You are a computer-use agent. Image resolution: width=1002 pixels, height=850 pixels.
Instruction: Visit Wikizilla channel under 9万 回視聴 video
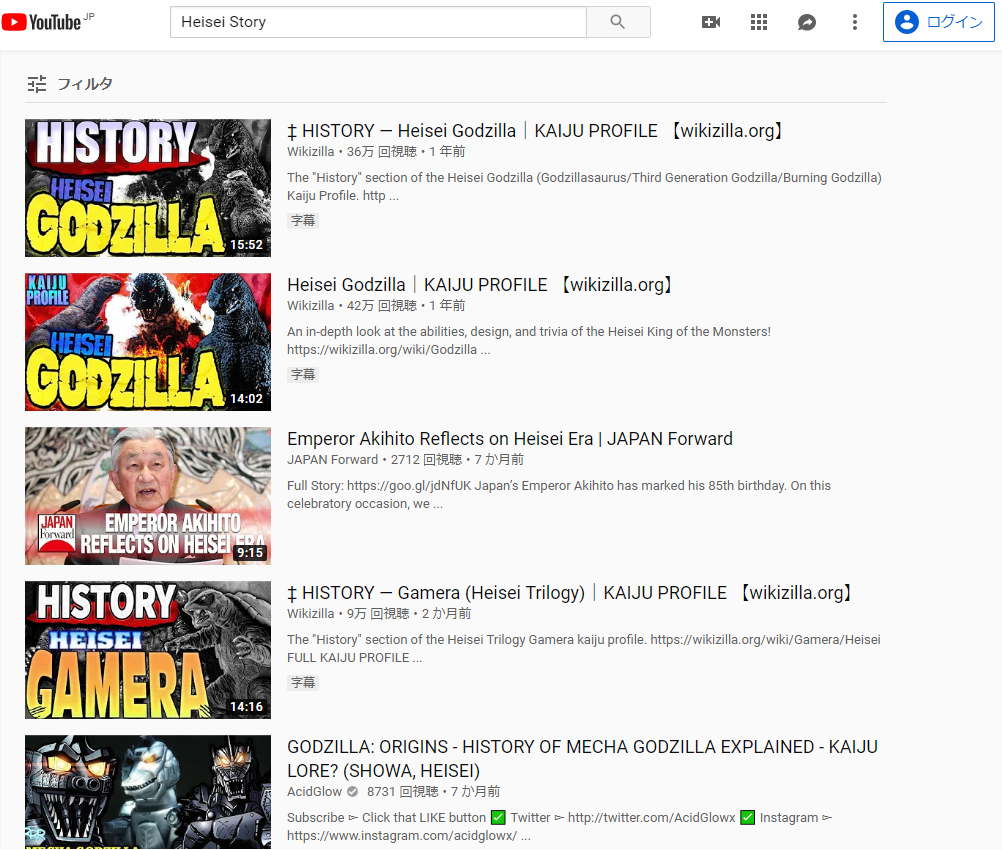pyautogui.click(x=311, y=614)
